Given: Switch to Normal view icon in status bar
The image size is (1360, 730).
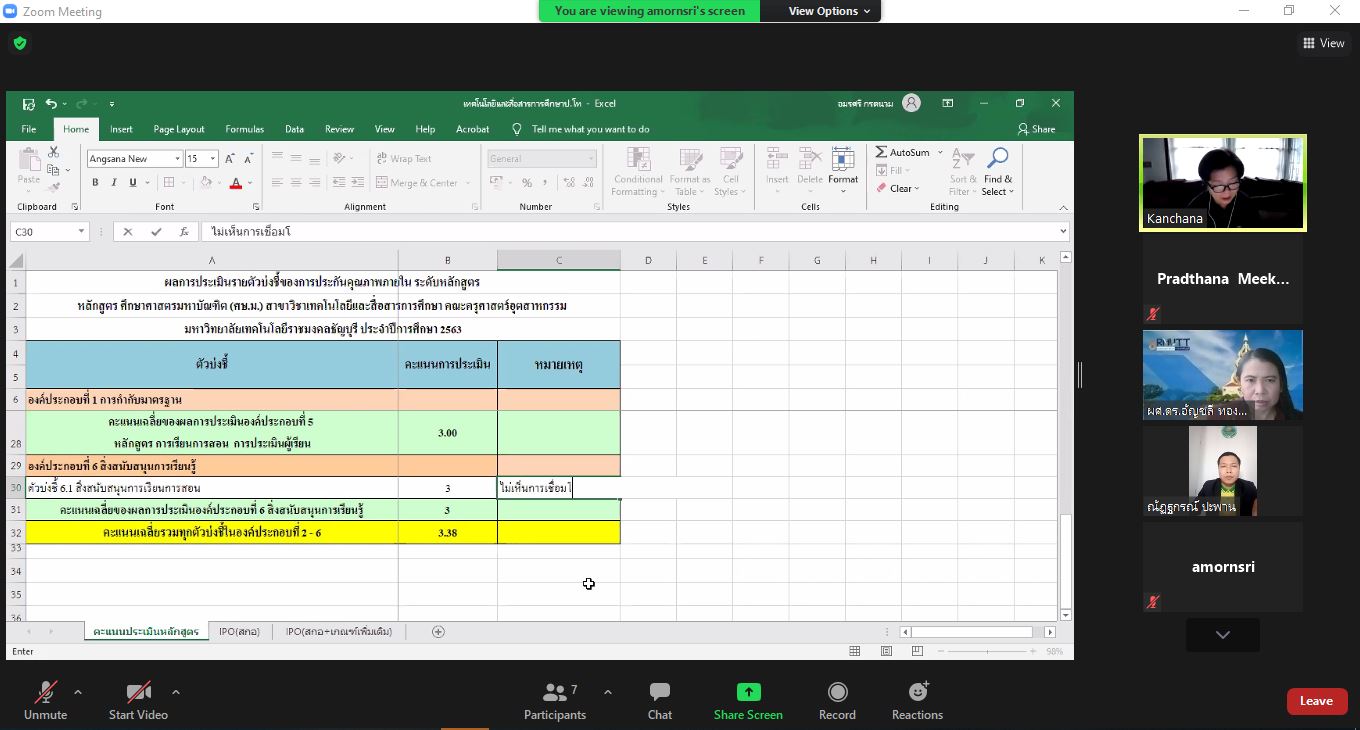Looking at the screenshot, I should coord(855,651).
